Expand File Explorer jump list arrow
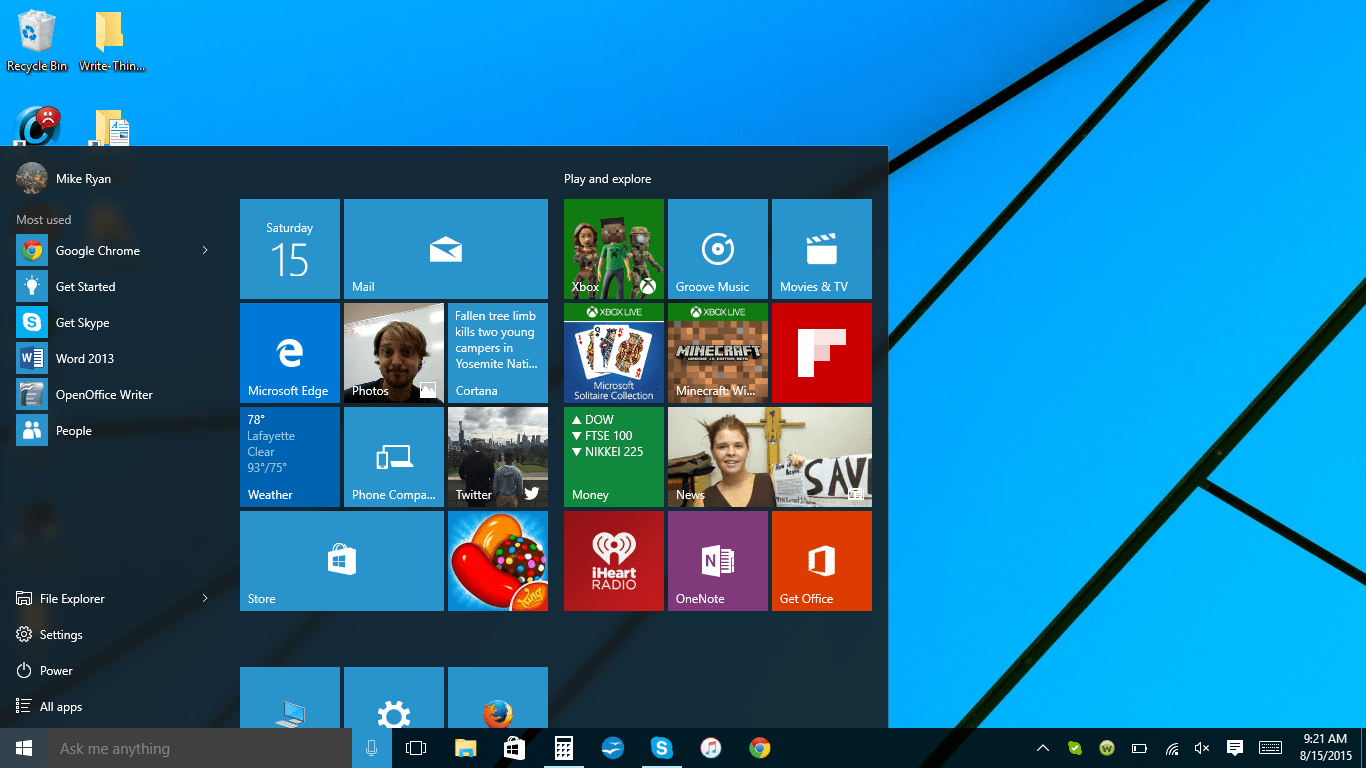This screenshot has width=1366, height=768. tap(205, 599)
